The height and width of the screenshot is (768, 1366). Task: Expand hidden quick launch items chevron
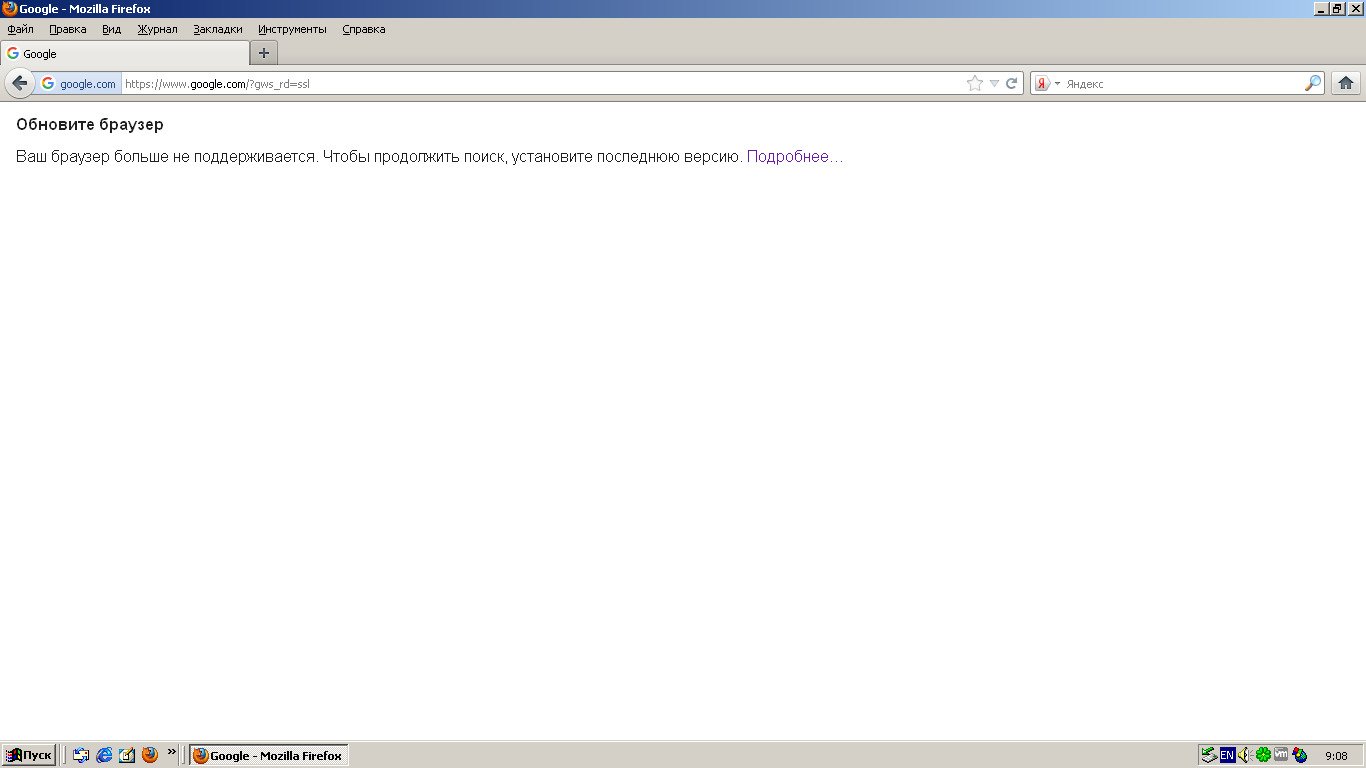(172, 751)
